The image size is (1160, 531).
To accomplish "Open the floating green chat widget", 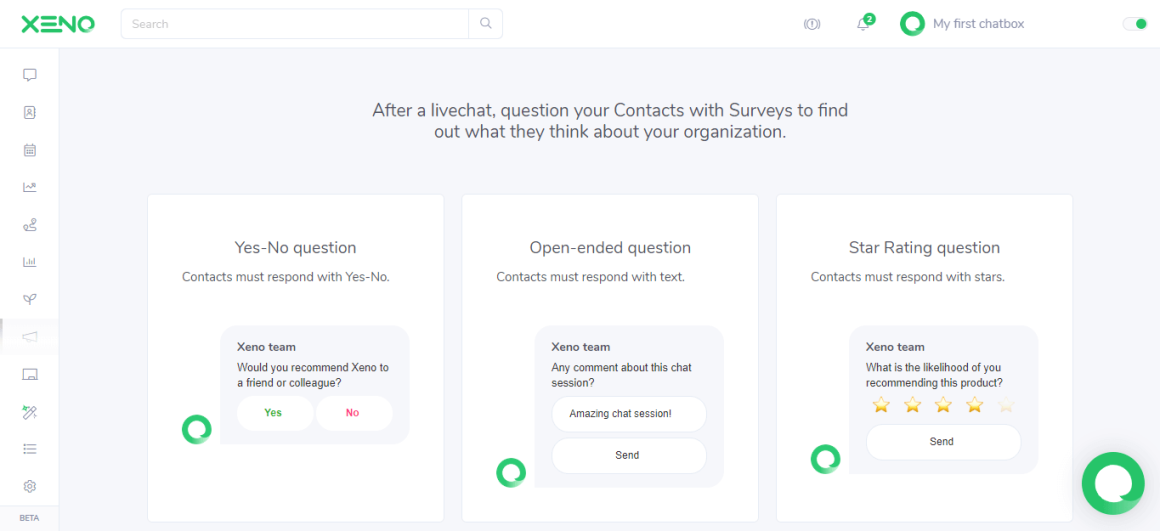I will (1113, 484).
